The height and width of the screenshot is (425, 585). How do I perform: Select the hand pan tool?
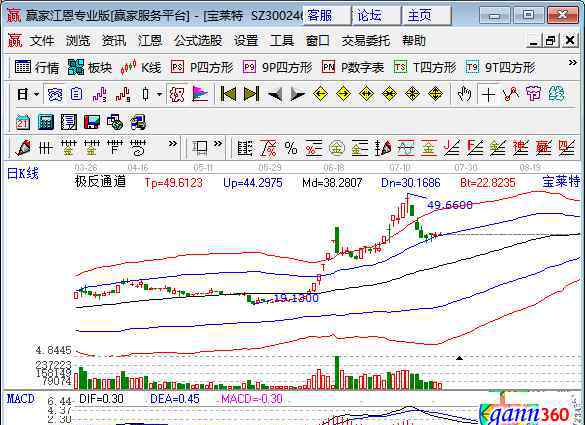pos(464,94)
